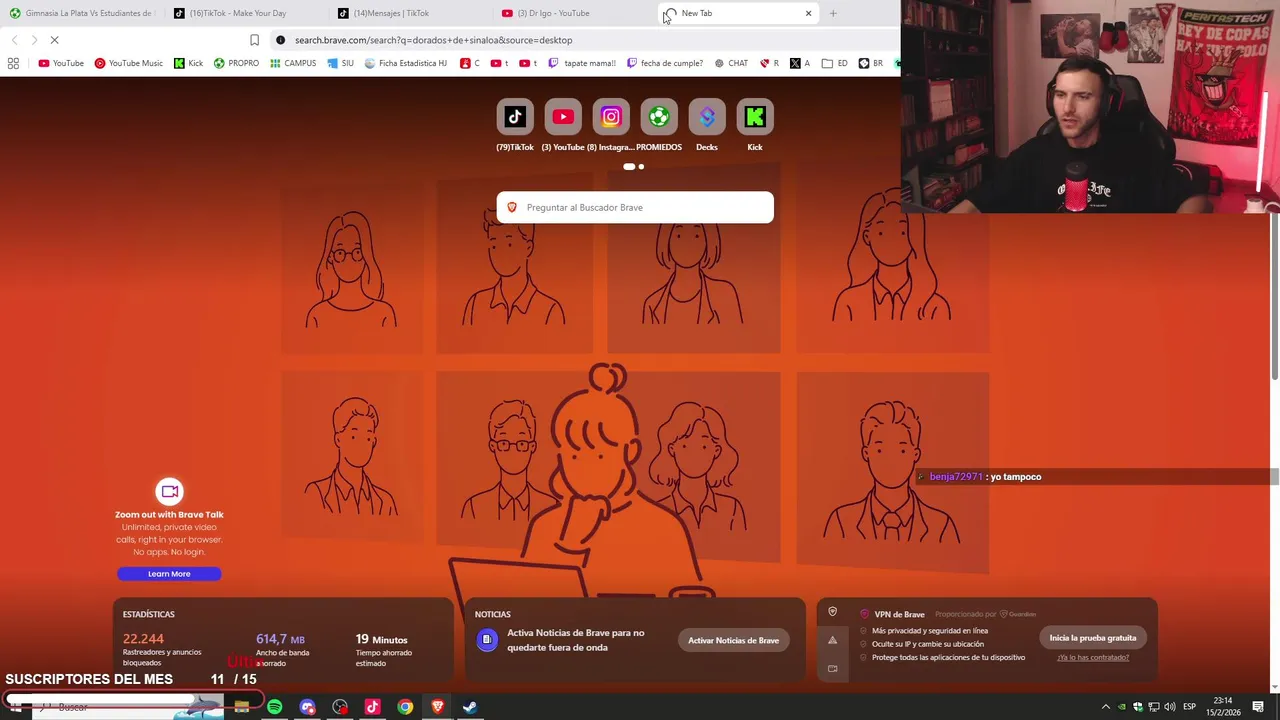Open the YouTube bookmark
Image resolution: width=1280 pixels, height=720 pixels.
[61, 63]
